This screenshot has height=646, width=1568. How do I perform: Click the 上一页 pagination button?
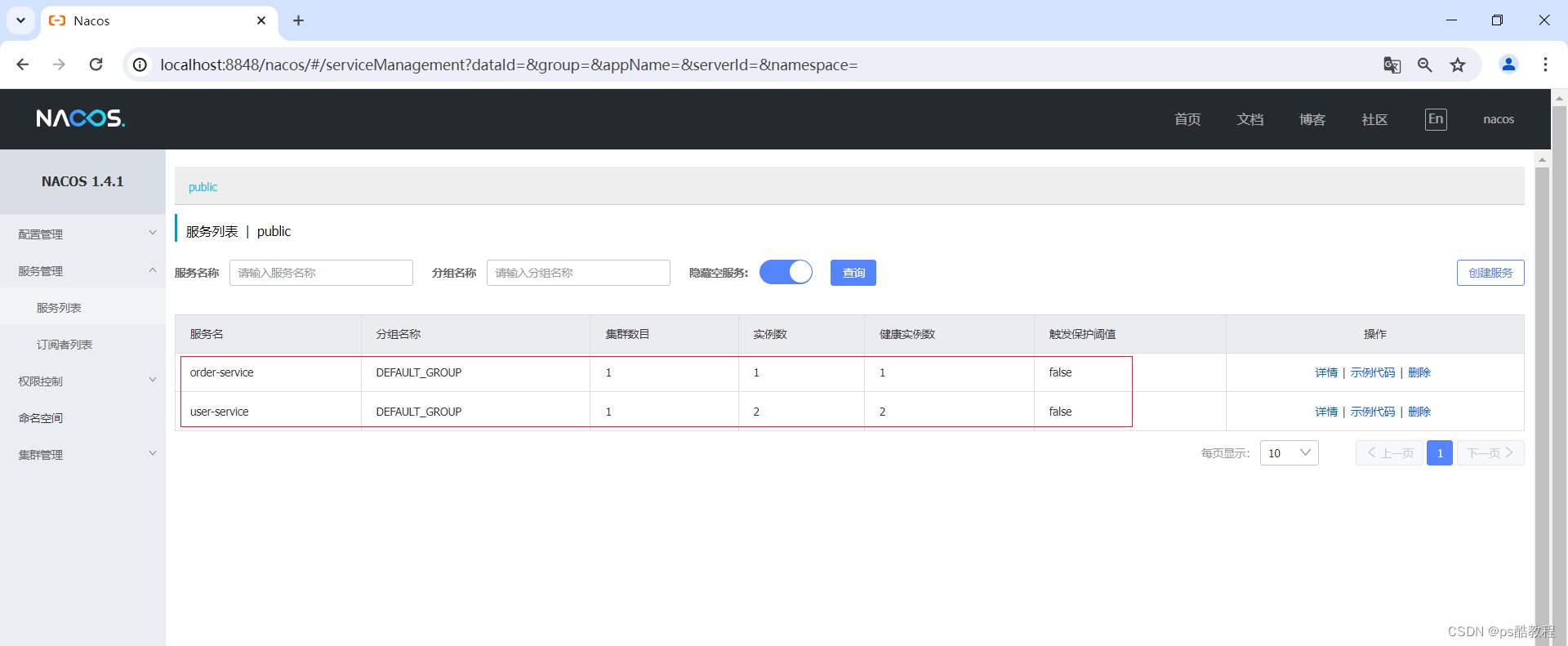tap(1389, 453)
